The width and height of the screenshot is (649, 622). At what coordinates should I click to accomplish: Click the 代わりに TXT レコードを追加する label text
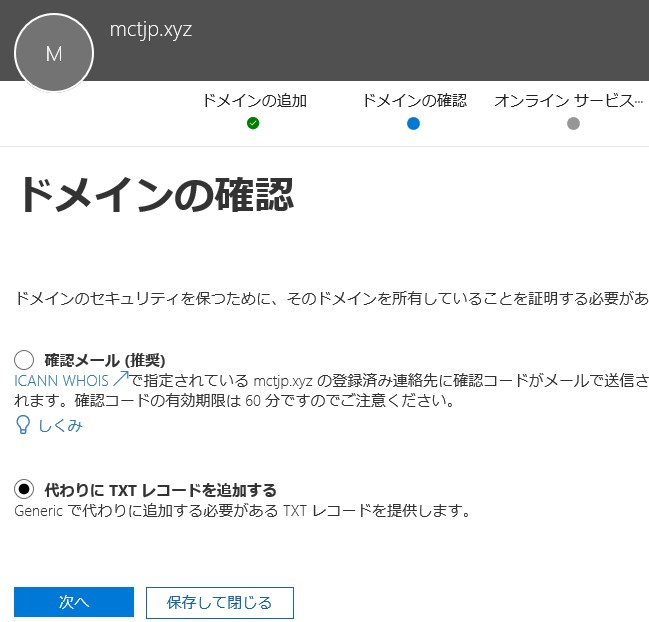pos(160,490)
